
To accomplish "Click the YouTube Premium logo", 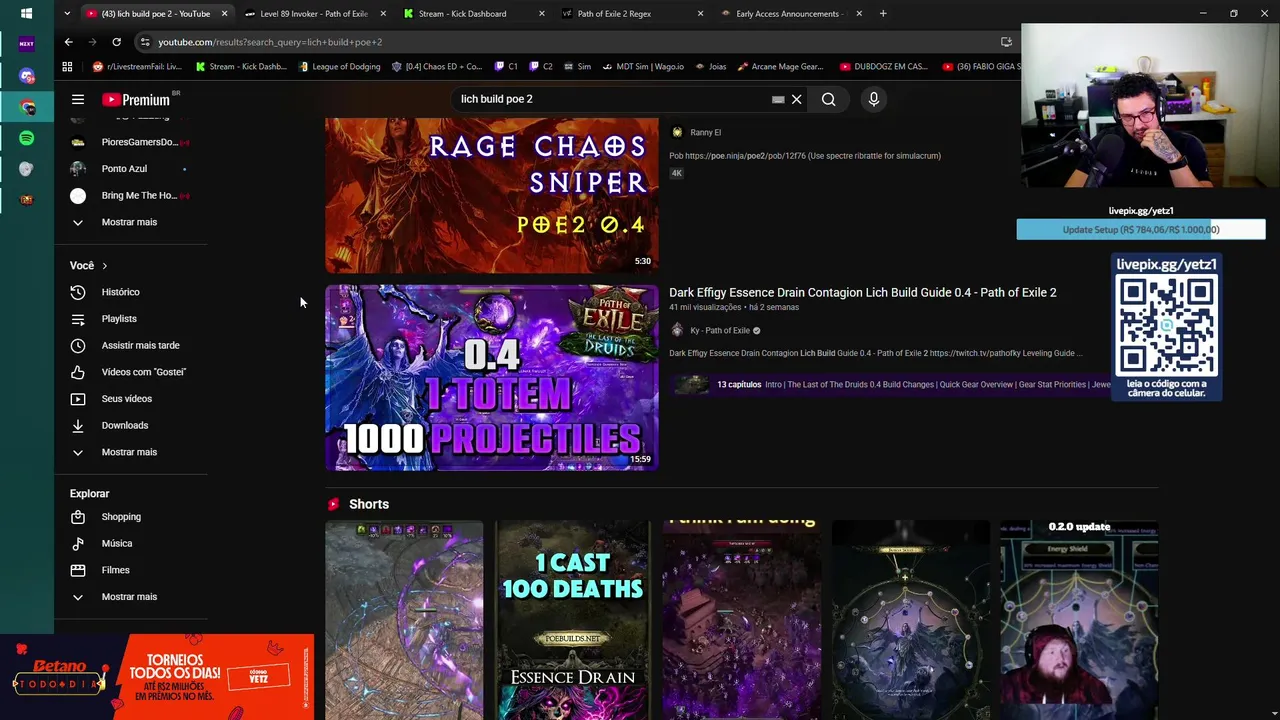I will (136, 99).
